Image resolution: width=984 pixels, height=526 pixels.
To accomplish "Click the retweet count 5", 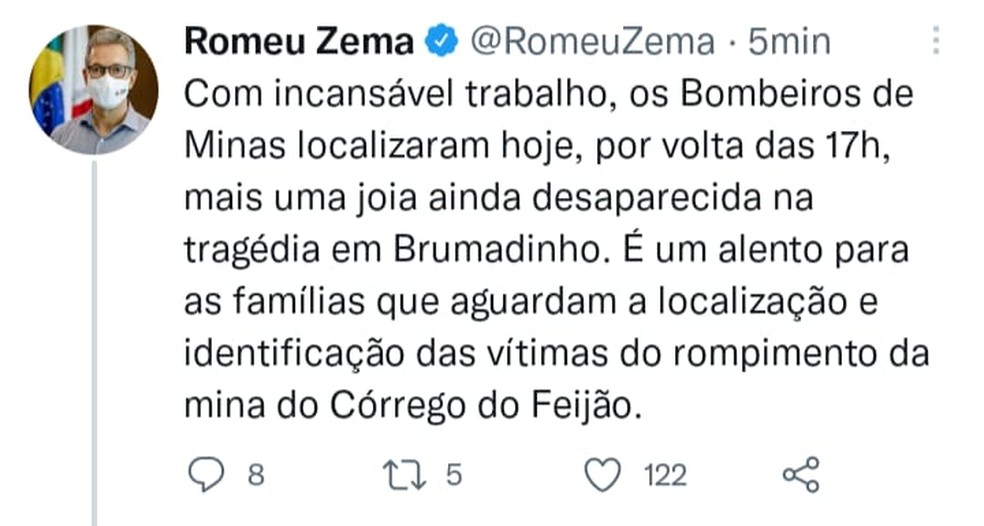I will tap(454, 476).
